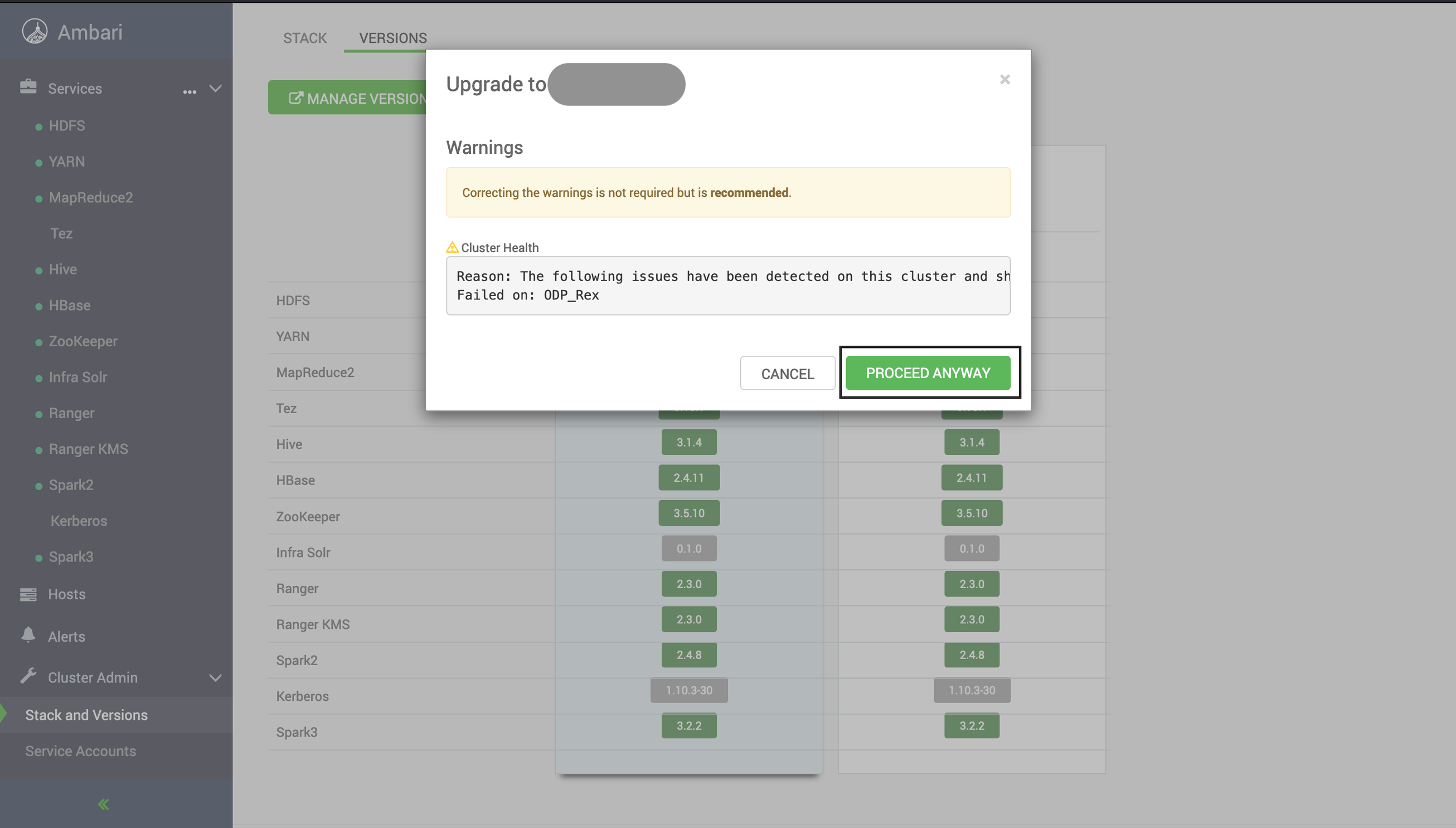Open Stack and Versions in sidebar

tap(86, 715)
